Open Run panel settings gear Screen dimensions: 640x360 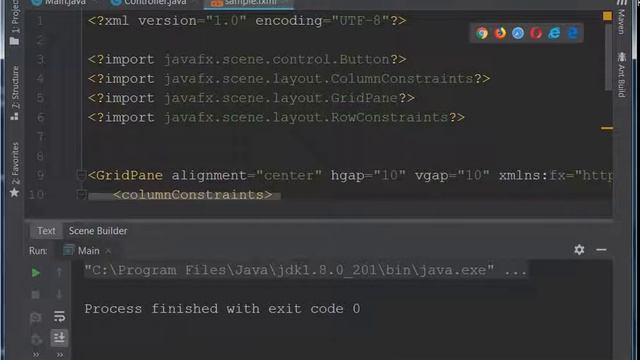(x=579, y=249)
